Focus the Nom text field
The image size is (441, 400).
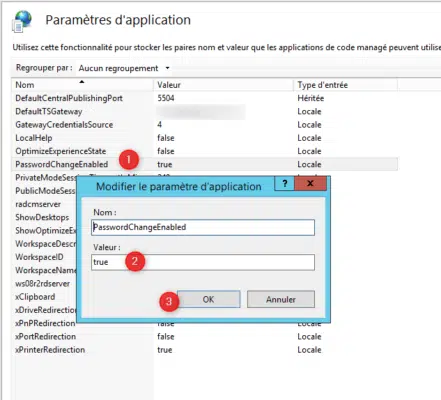(203, 227)
